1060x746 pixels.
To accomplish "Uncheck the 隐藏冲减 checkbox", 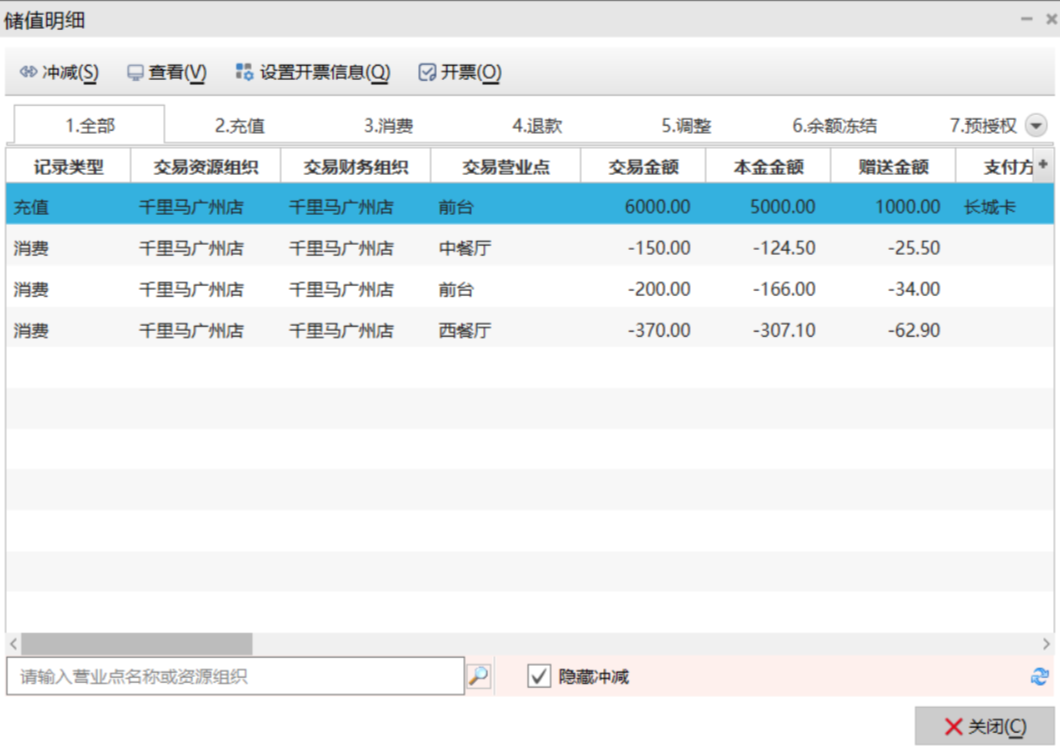I will 539,677.
